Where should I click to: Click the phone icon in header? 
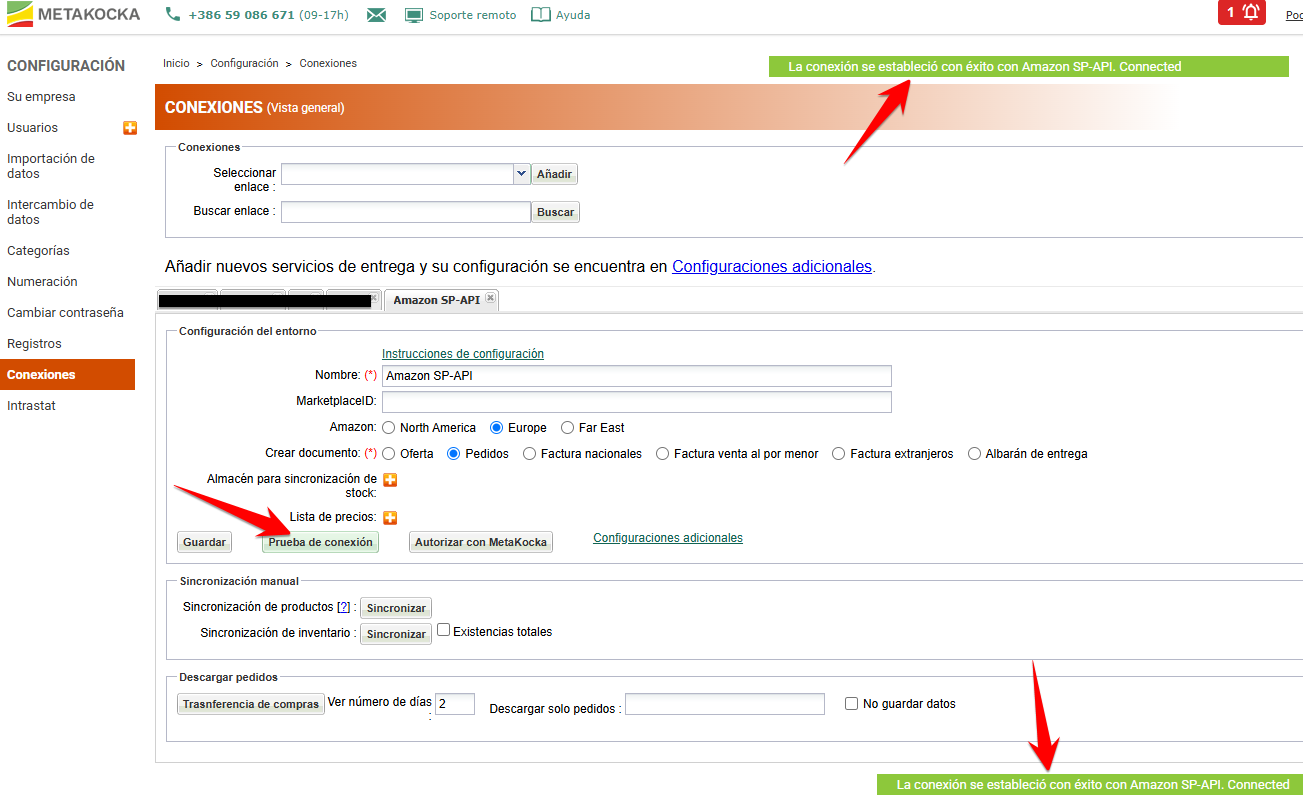point(173,15)
